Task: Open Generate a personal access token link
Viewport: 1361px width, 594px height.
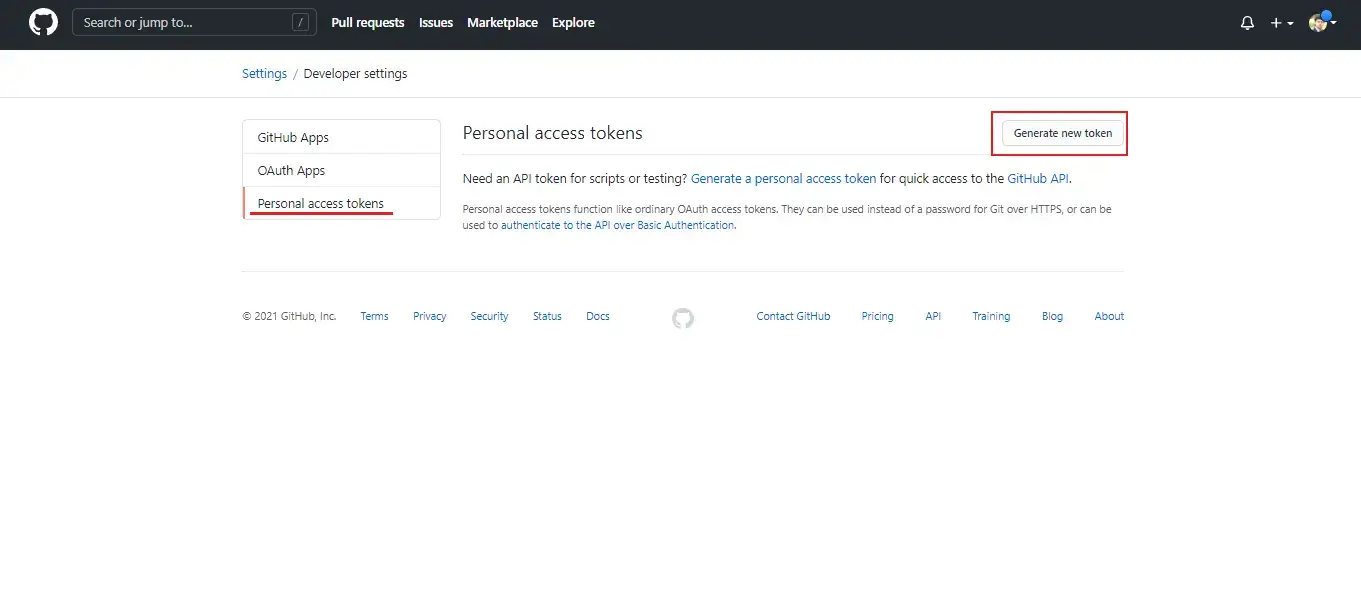Action: 783,178
